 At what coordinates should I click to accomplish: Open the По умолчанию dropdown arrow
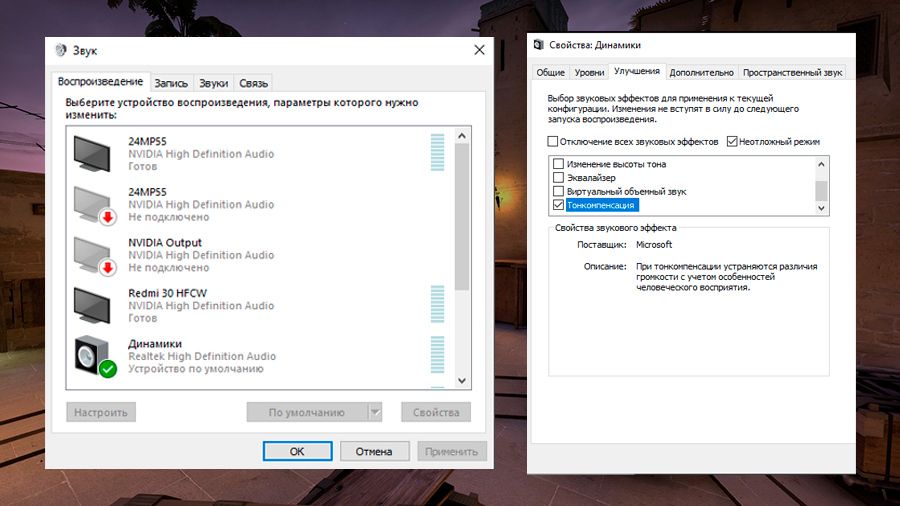(x=375, y=412)
